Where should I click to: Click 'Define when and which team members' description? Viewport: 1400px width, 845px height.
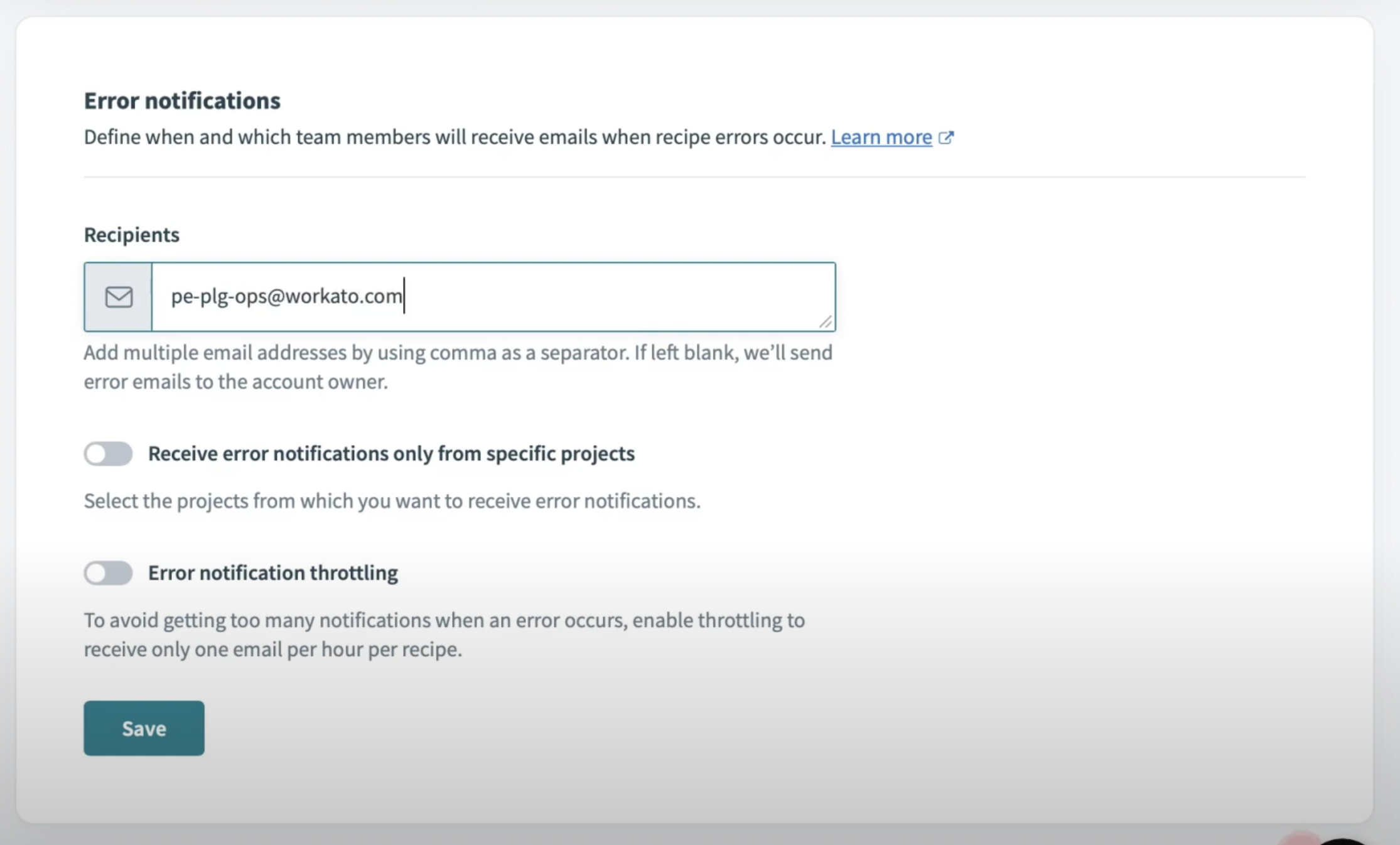[455, 137]
